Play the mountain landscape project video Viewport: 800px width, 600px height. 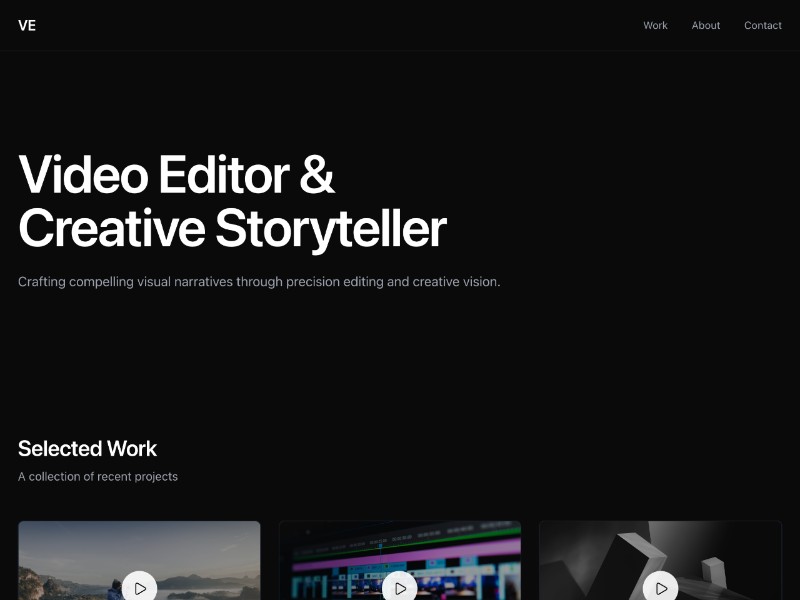click(x=139, y=588)
